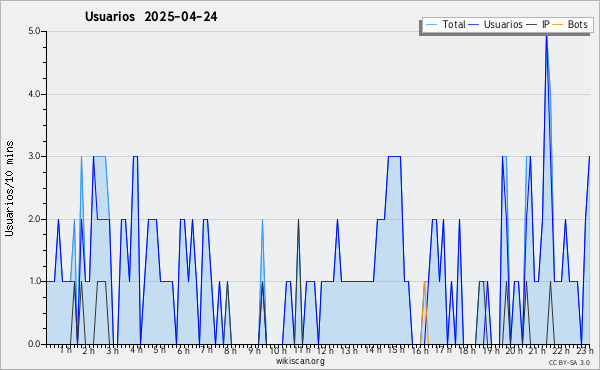Click the '6 h' x-axis label
Viewport: 600px width, 370px height.
coord(183,351)
